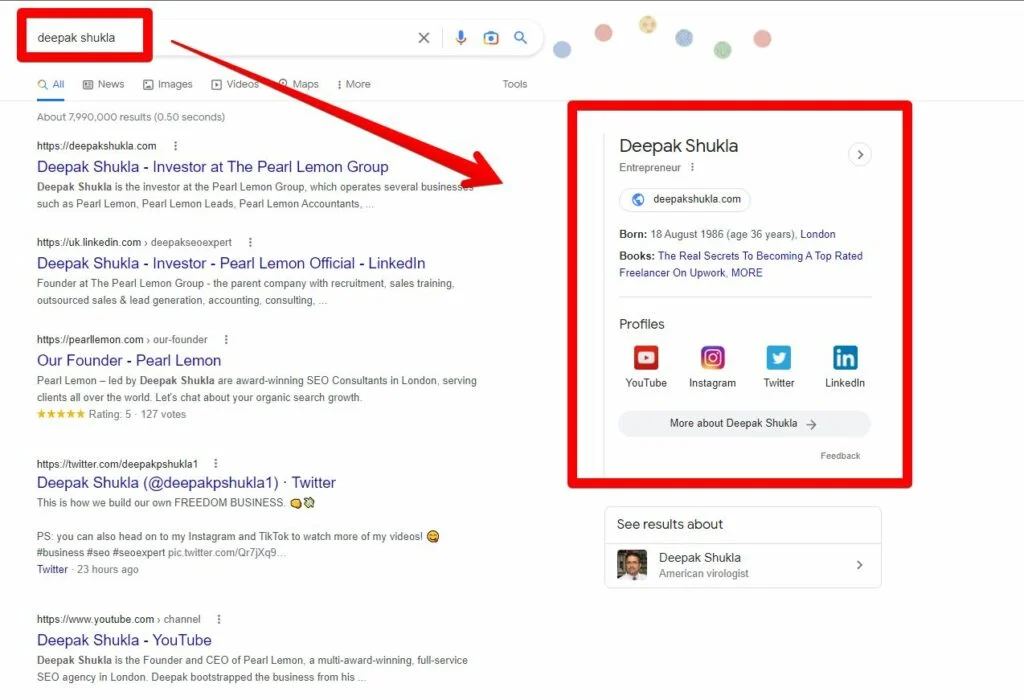Switch to the News tab
The image size is (1024, 700).
(103, 84)
